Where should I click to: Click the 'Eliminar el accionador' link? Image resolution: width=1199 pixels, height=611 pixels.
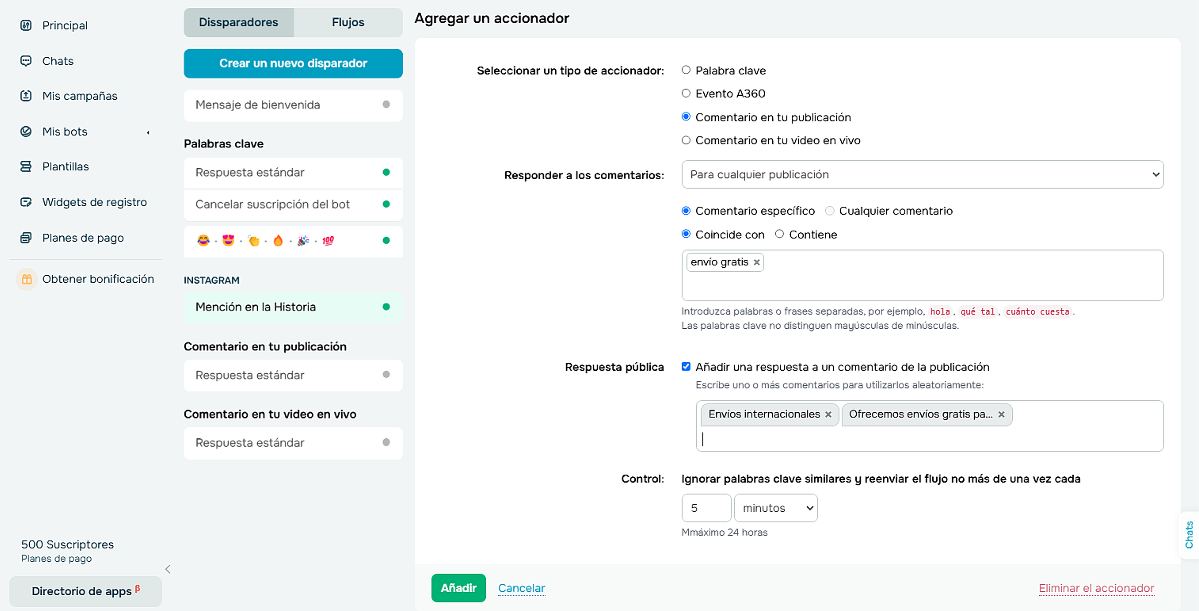coord(1096,588)
